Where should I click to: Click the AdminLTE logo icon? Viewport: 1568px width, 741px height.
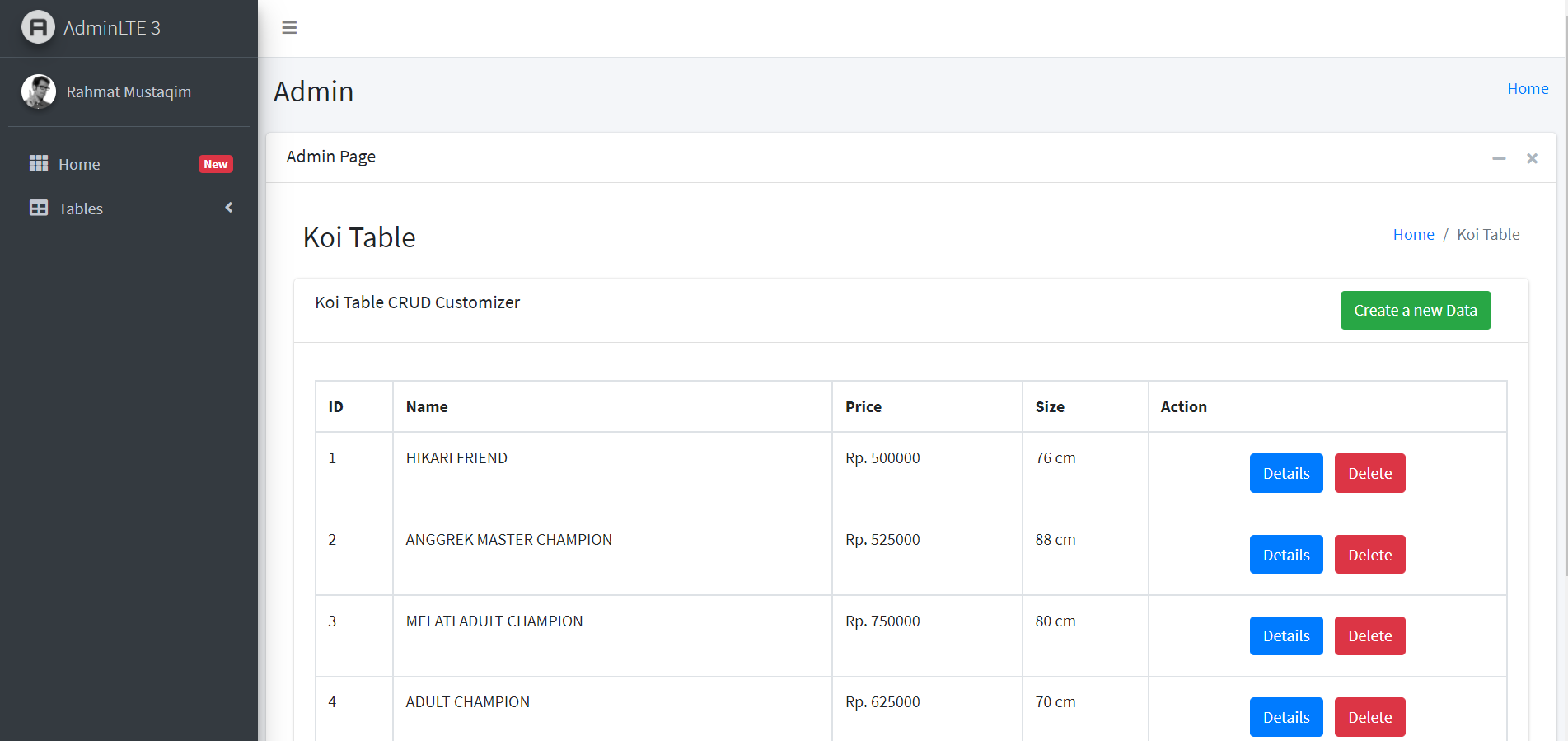[38, 27]
